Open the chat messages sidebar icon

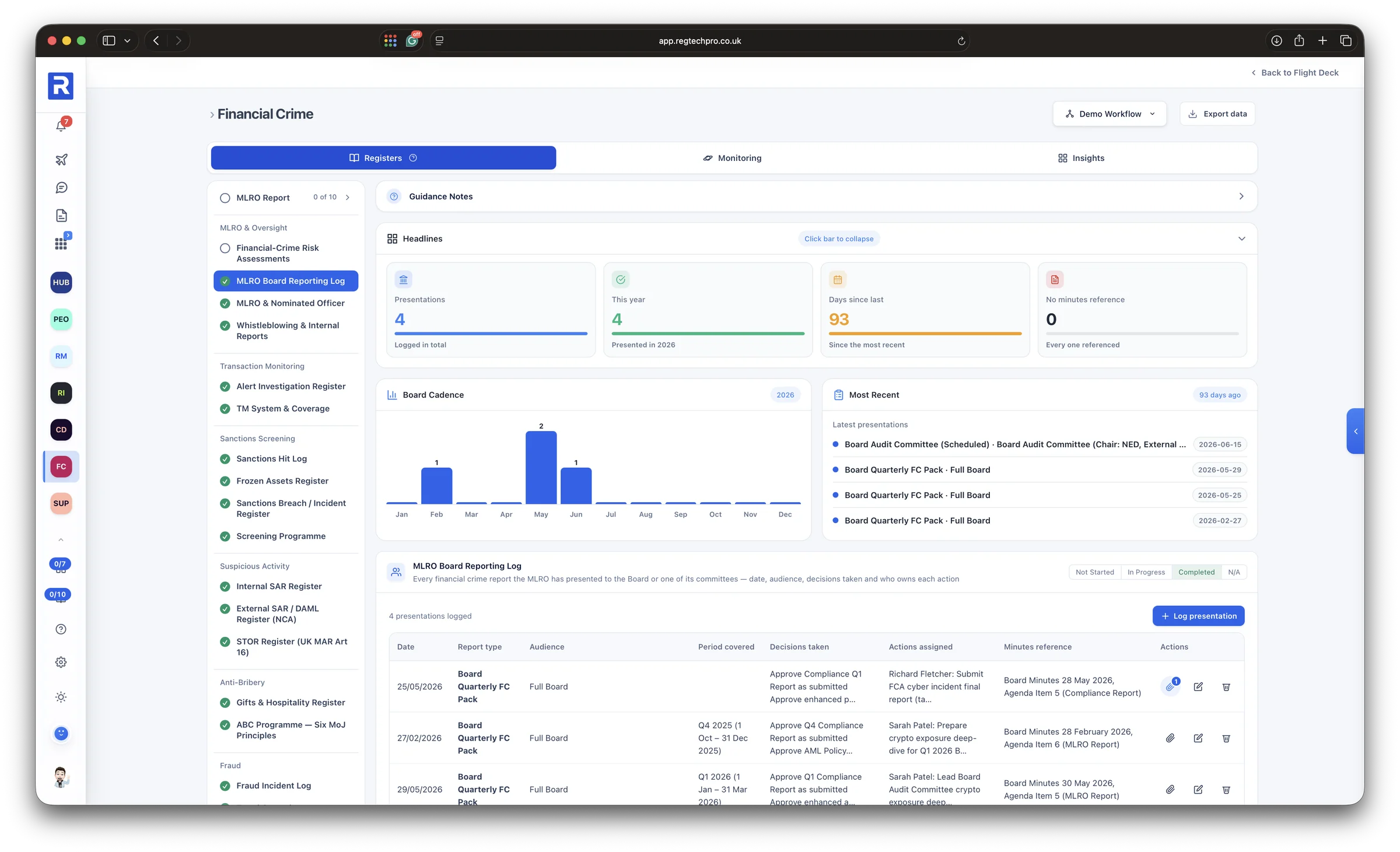pos(61,188)
